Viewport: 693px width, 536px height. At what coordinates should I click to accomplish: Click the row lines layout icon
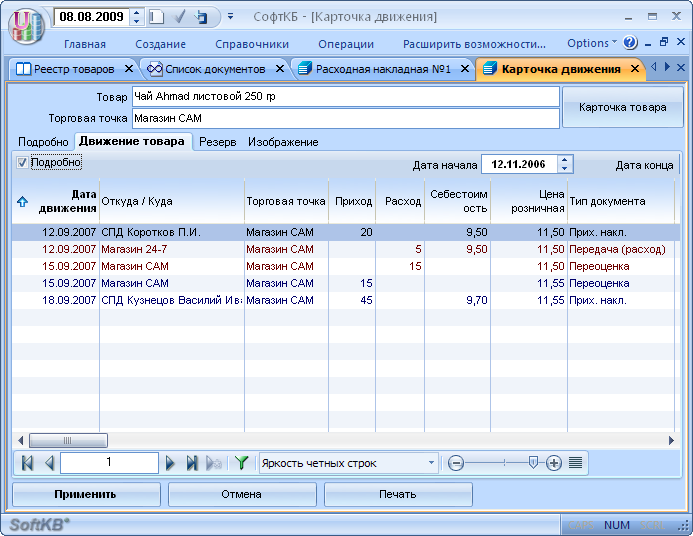[575, 463]
